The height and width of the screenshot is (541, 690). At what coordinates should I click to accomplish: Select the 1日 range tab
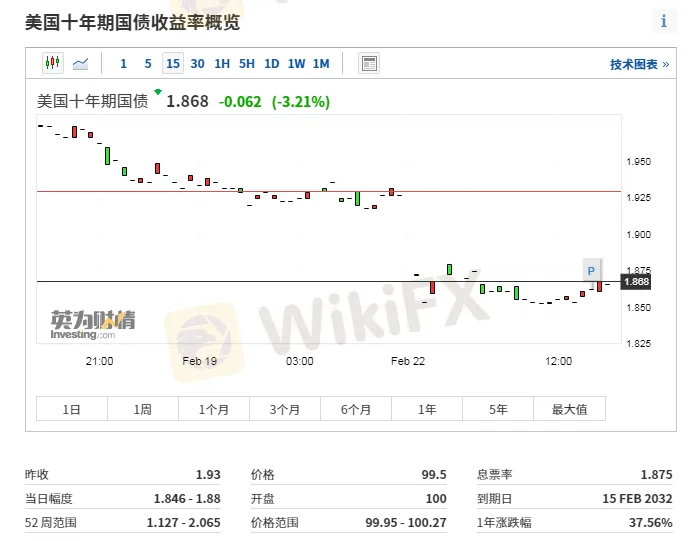[x=72, y=409]
